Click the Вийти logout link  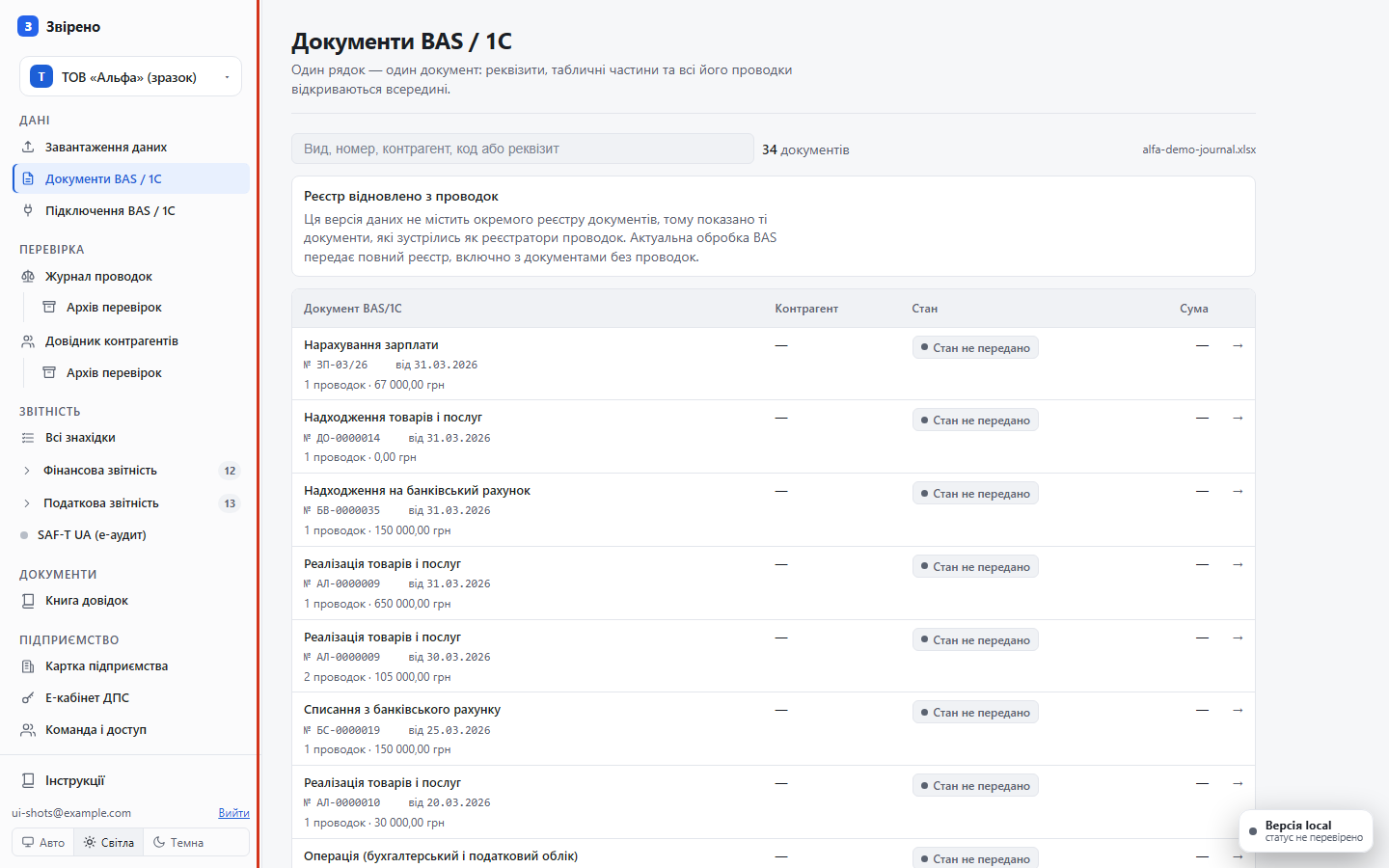pos(233,813)
